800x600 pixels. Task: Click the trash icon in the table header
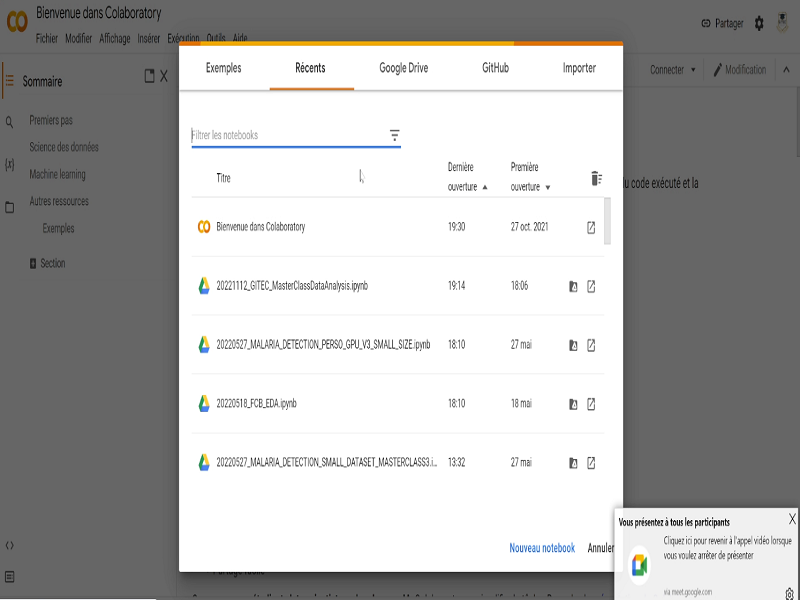coord(596,178)
